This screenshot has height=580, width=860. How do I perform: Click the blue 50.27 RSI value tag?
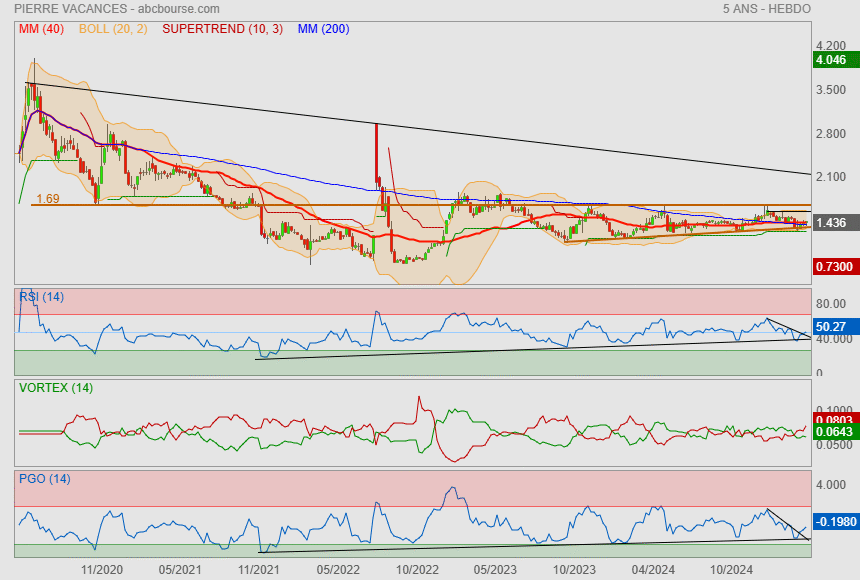[x=835, y=326]
